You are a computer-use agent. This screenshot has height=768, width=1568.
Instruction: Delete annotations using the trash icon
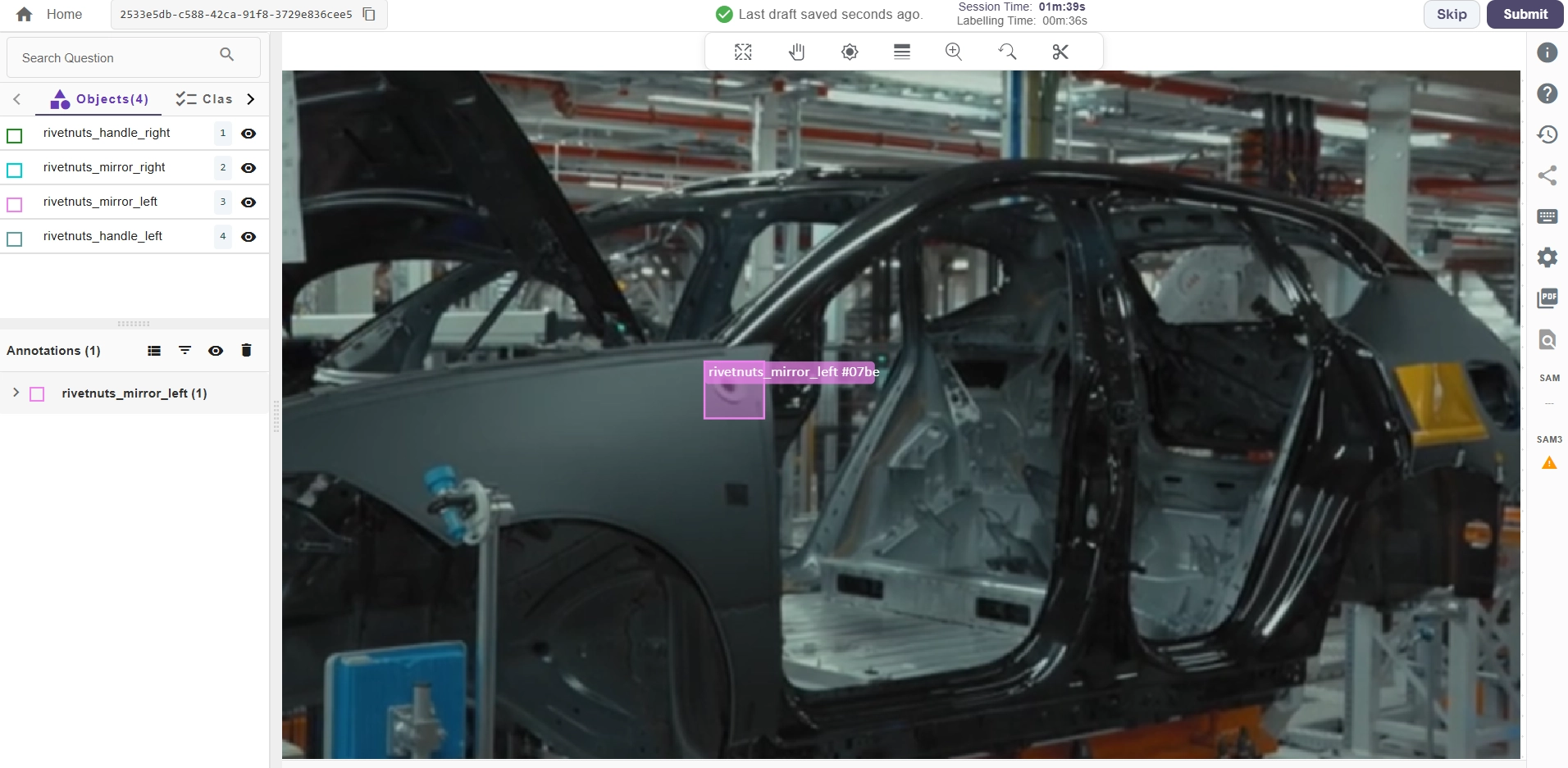pyautogui.click(x=246, y=350)
